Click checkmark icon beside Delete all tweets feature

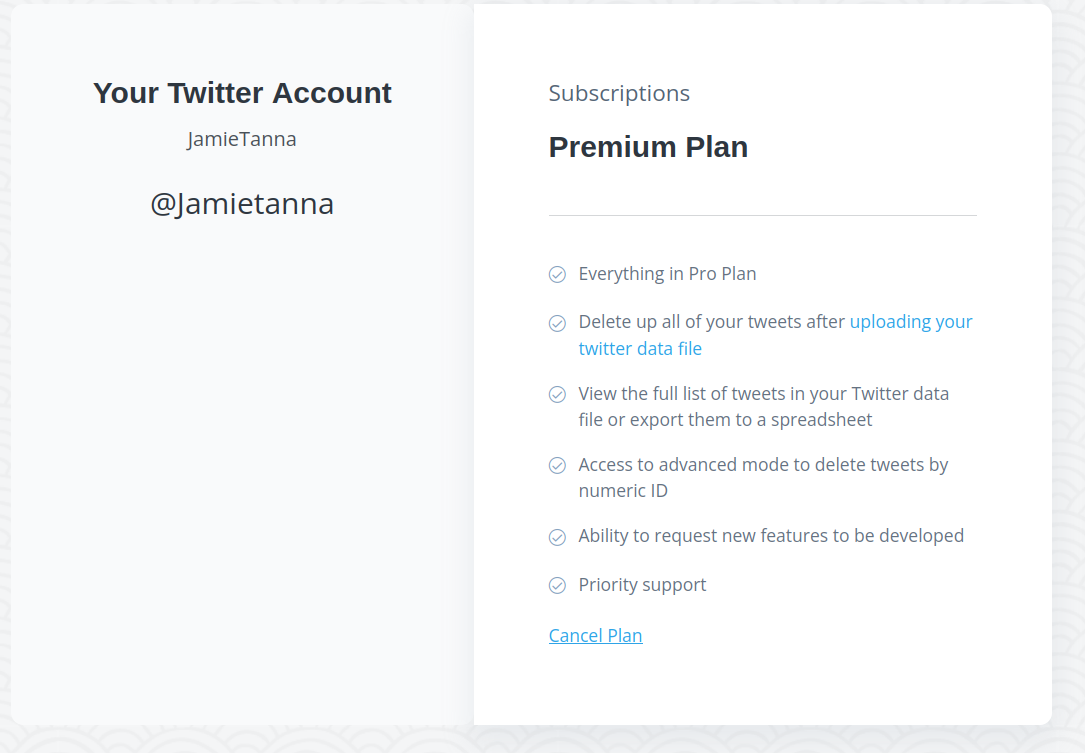(557, 323)
